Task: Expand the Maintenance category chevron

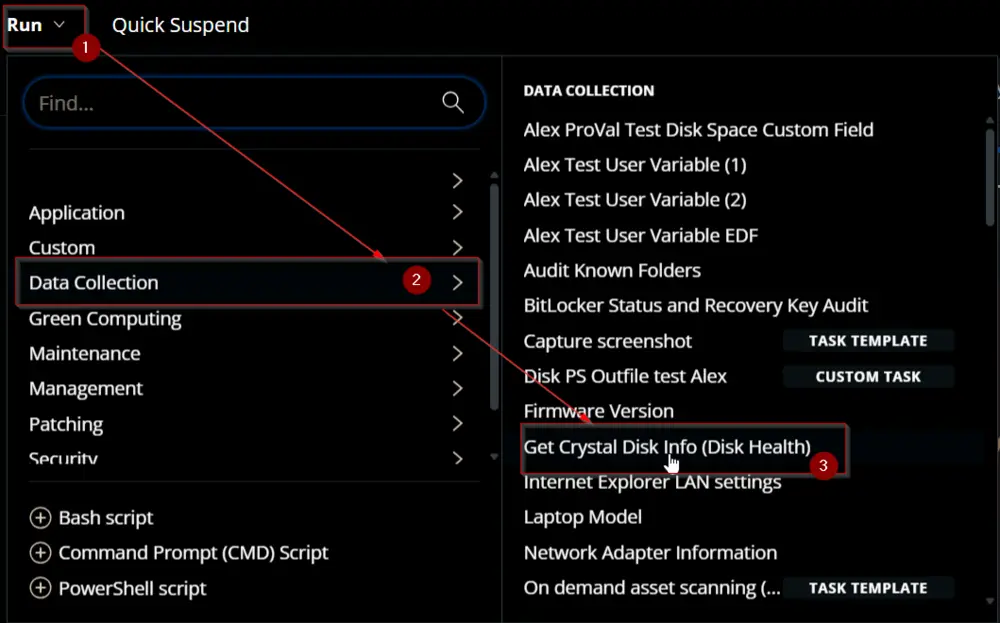Action: [457, 353]
